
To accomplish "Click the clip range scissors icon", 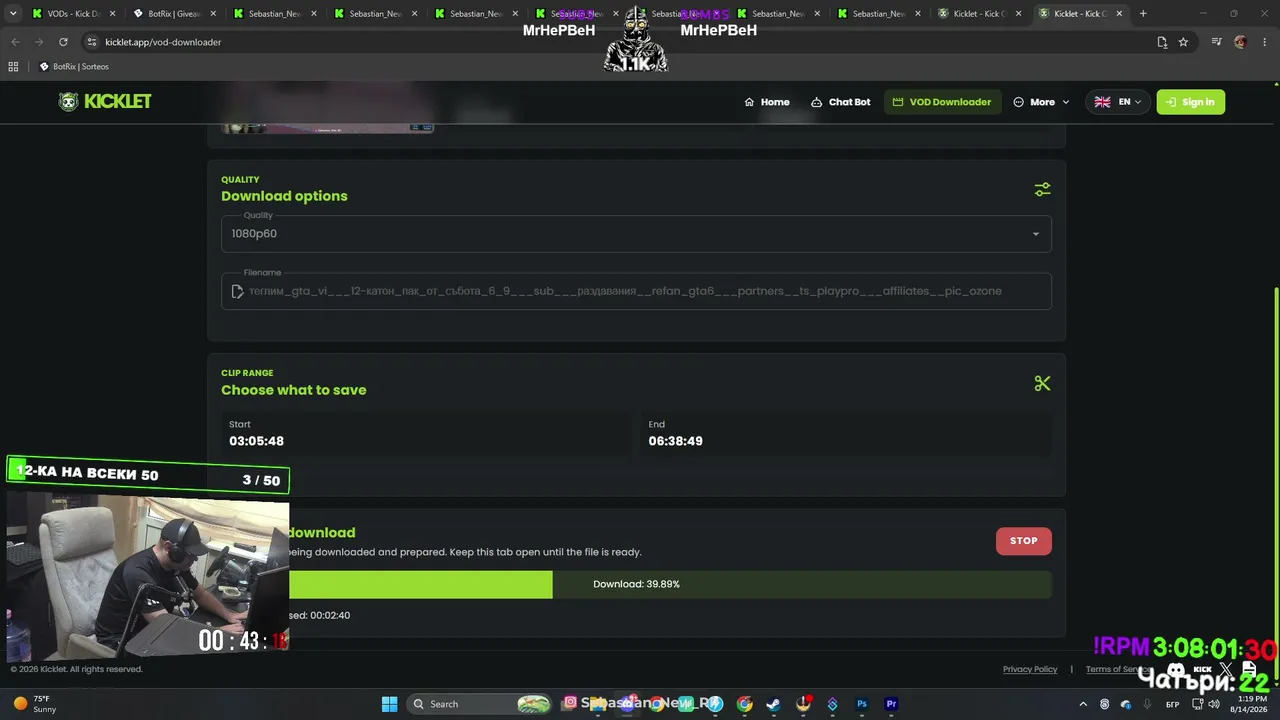I will click(x=1042, y=383).
